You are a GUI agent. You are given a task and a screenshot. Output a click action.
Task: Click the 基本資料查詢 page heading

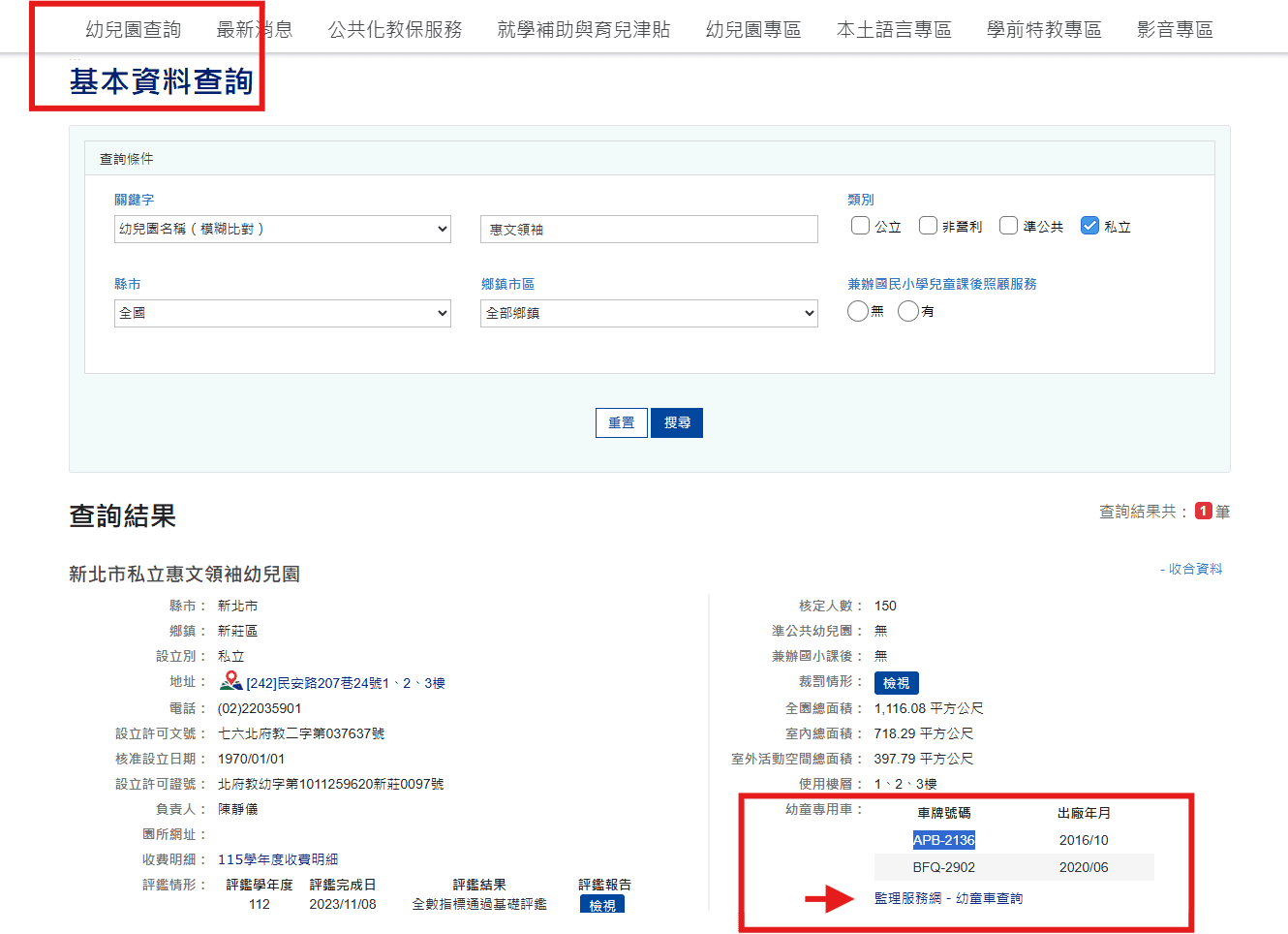162,81
